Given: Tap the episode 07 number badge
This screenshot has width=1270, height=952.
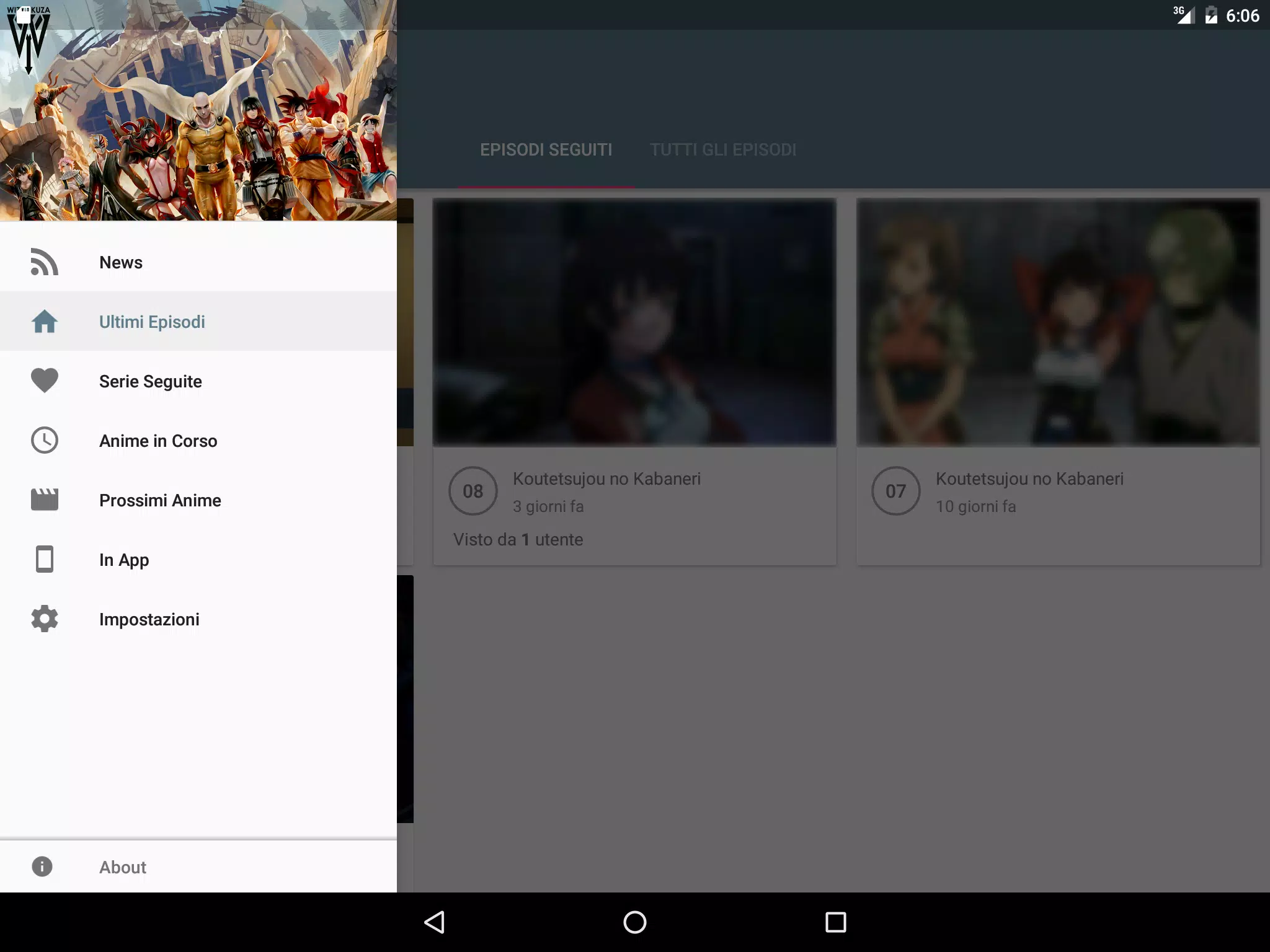Looking at the screenshot, I should 896,491.
